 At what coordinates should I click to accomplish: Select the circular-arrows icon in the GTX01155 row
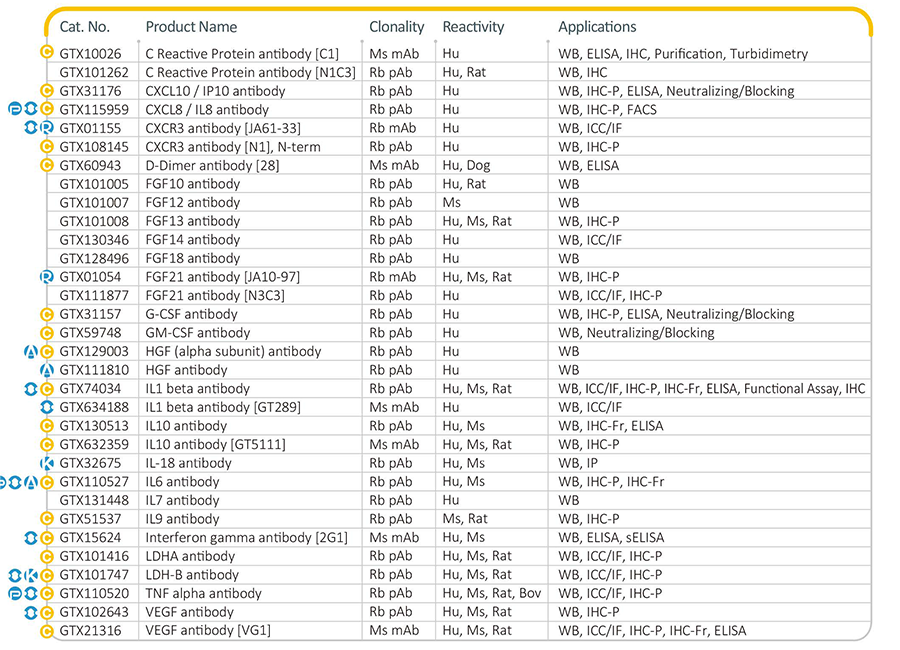[31, 127]
